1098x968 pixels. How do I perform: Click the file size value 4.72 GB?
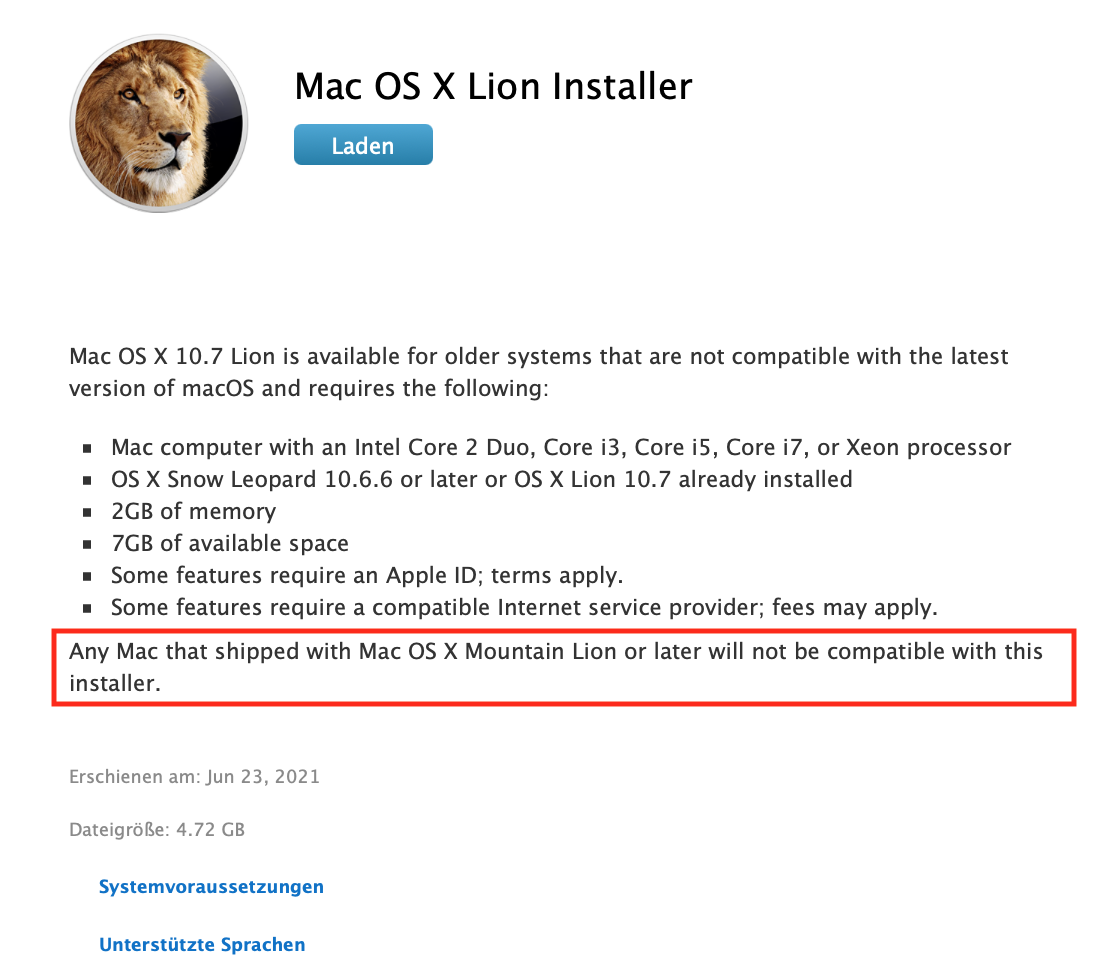tap(210, 830)
